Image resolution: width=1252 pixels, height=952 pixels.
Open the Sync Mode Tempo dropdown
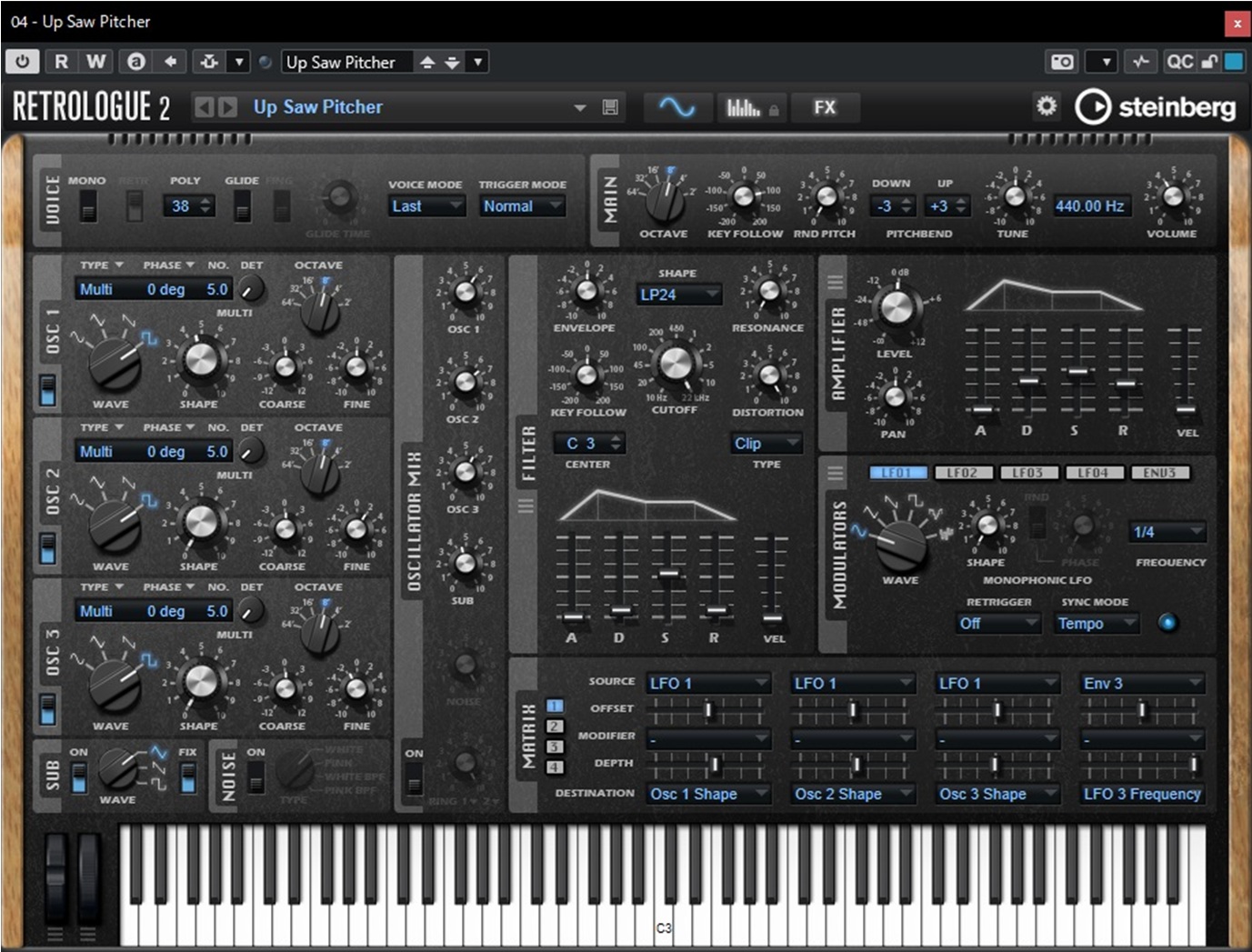[1096, 624]
